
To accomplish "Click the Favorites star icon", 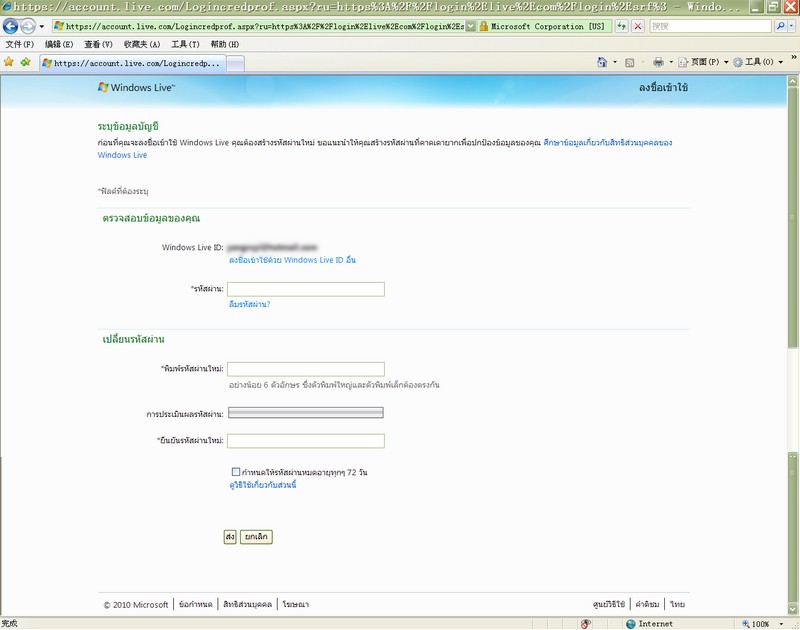I will pos(9,62).
